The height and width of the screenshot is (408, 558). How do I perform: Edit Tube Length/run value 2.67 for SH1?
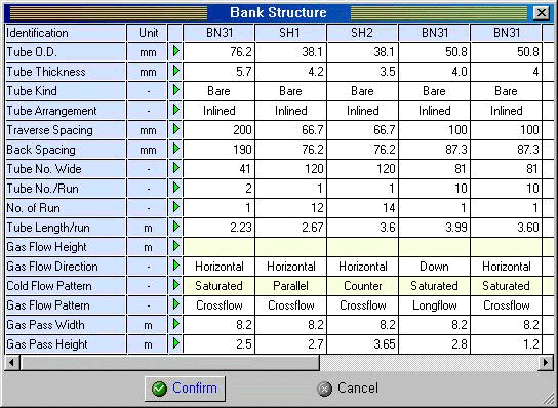[x=291, y=227]
